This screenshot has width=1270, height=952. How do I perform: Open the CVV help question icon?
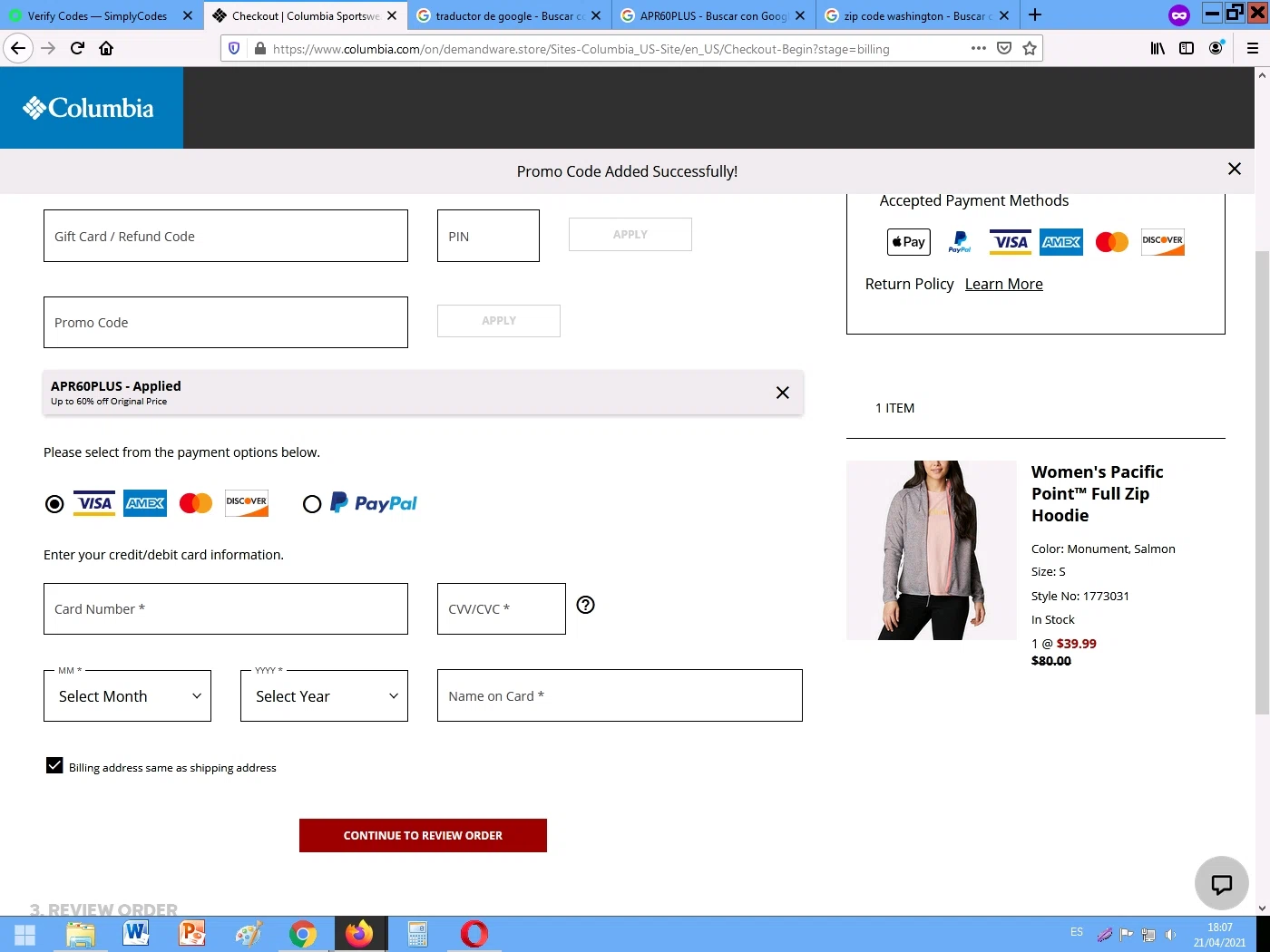click(586, 605)
